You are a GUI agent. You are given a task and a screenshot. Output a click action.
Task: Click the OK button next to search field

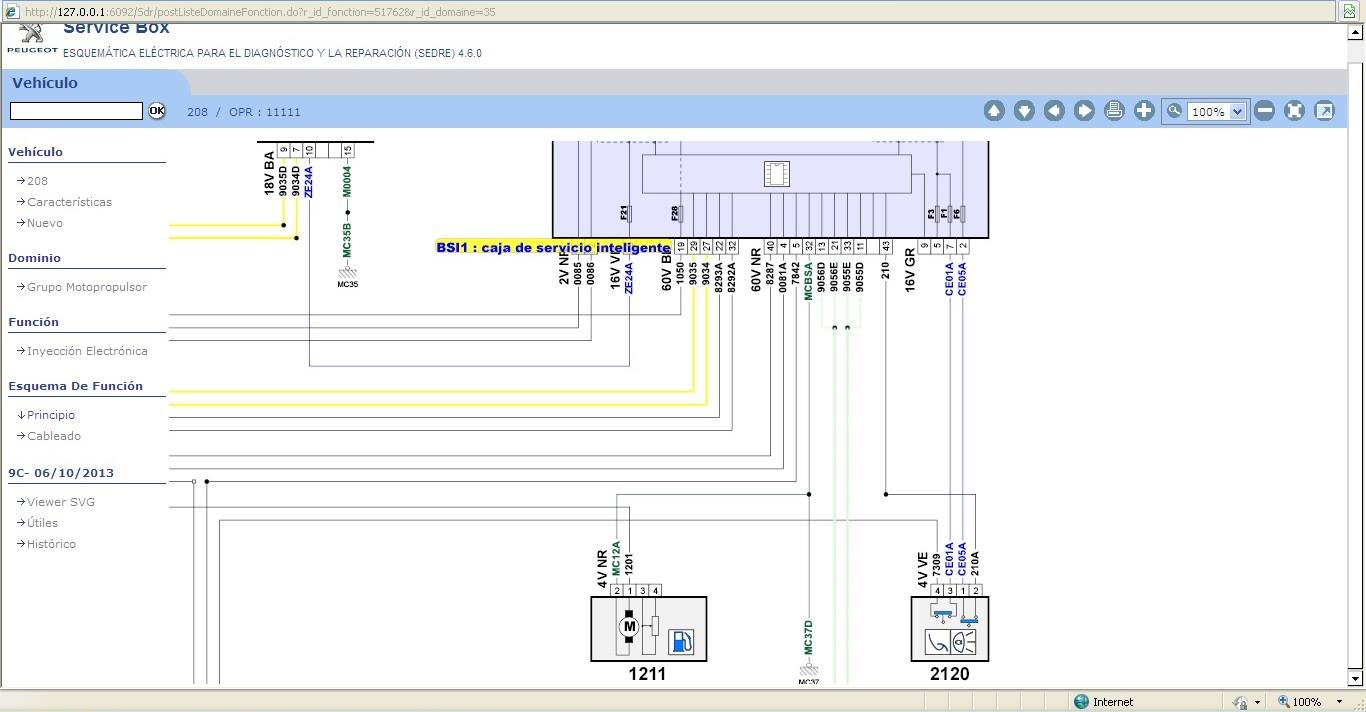point(157,111)
